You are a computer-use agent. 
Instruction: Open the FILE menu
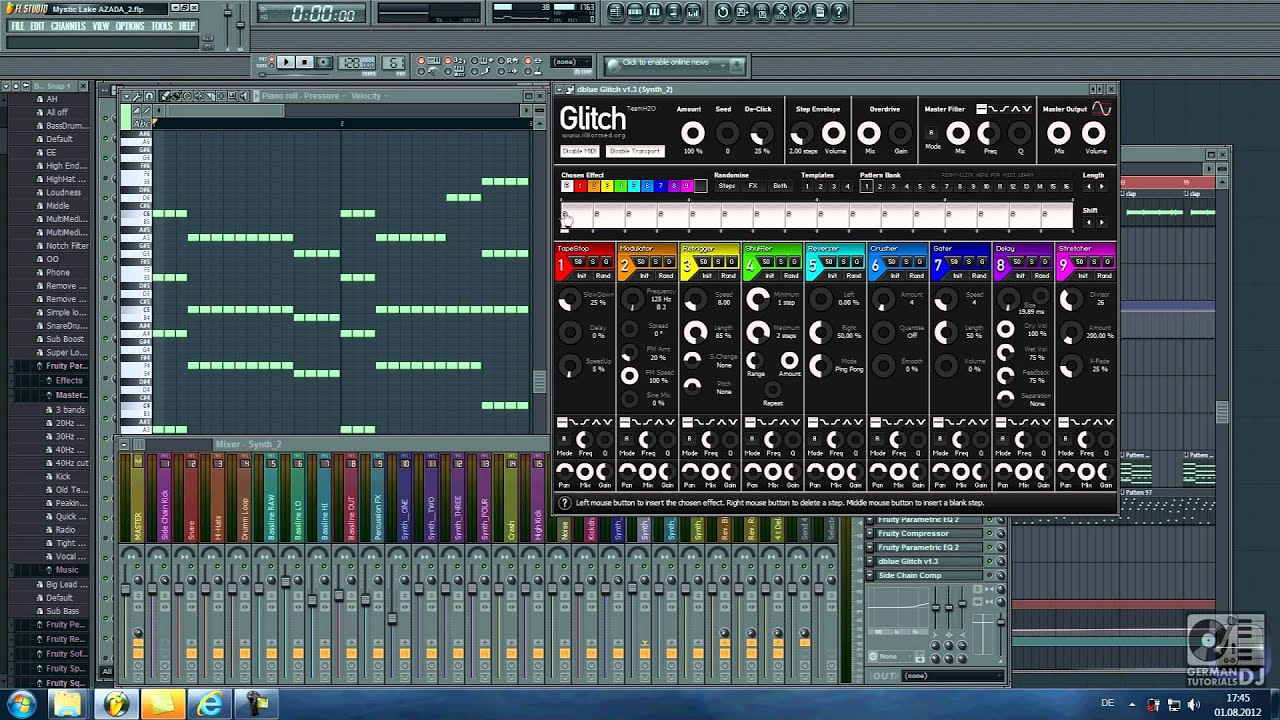click(x=17, y=26)
